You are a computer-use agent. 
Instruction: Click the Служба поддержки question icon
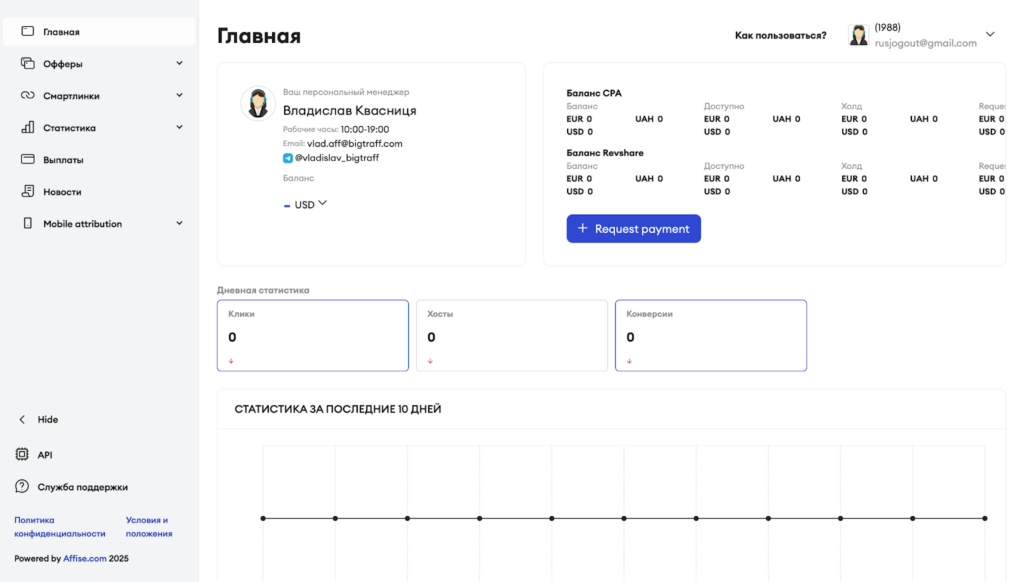point(22,486)
